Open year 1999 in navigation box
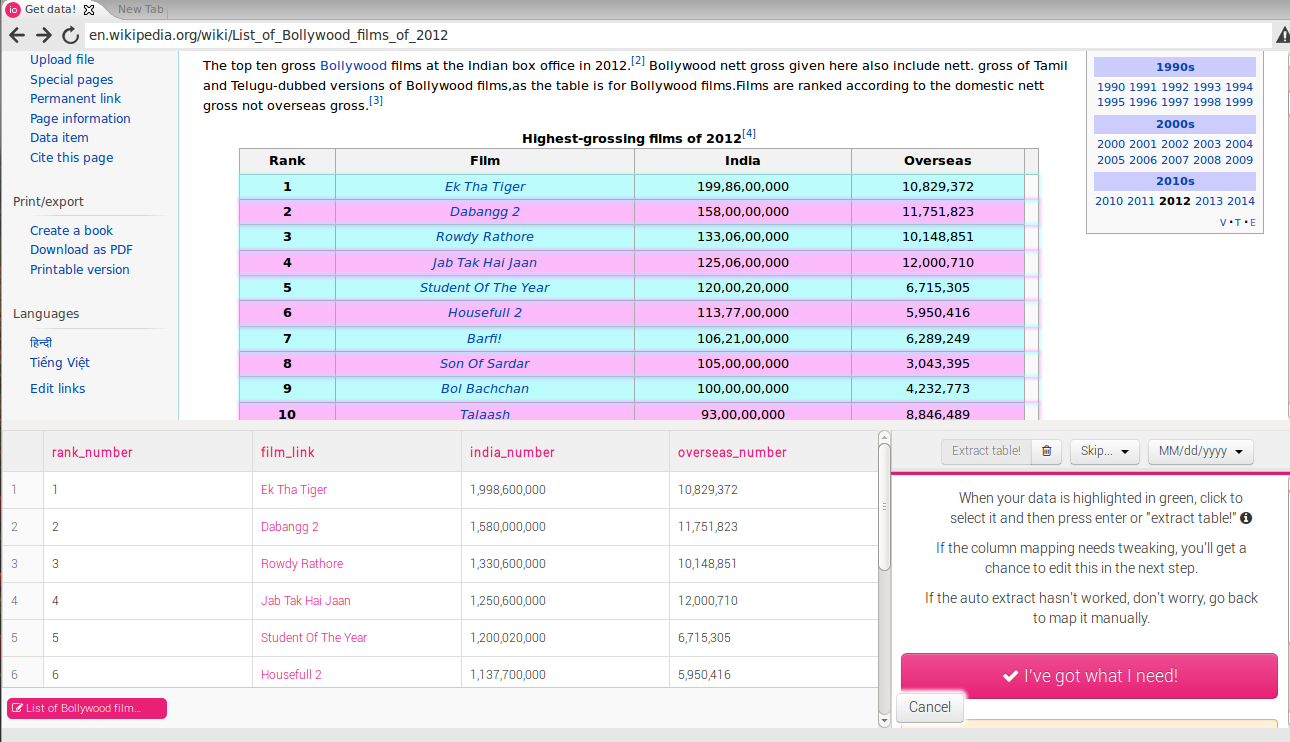 point(1239,102)
